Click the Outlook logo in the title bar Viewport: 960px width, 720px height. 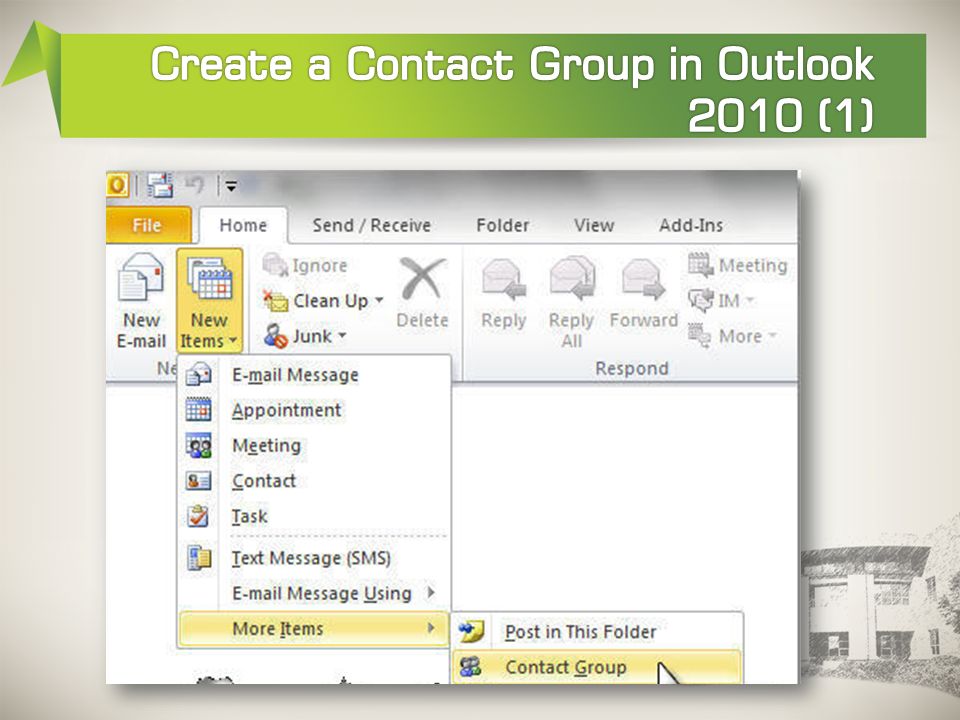click(x=118, y=185)
